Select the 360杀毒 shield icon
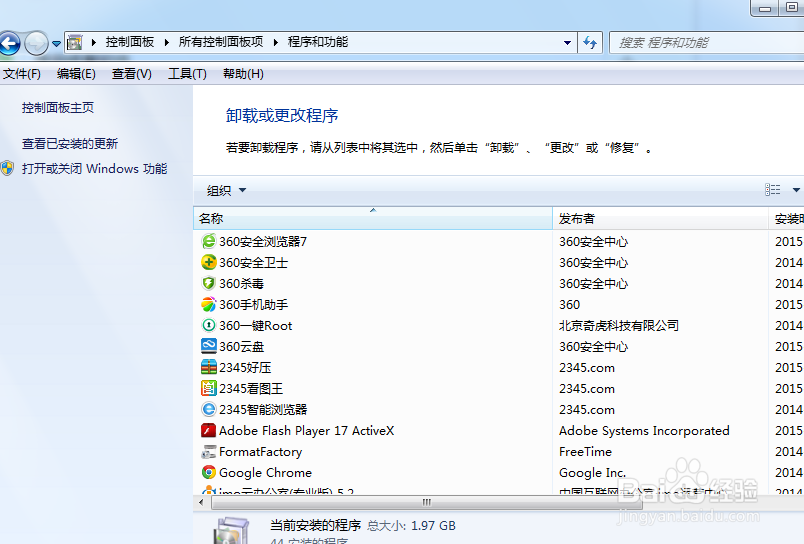 click(x=209, y=283)
